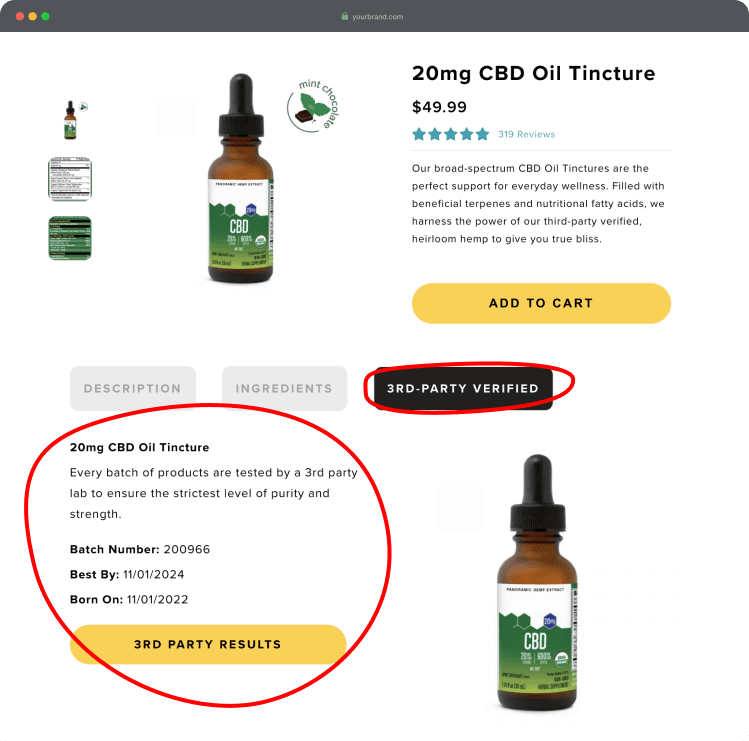749x741 pixels.
Task: Click the fifth star in the rating
Action: pyautogui.click(x=482, y=134)
